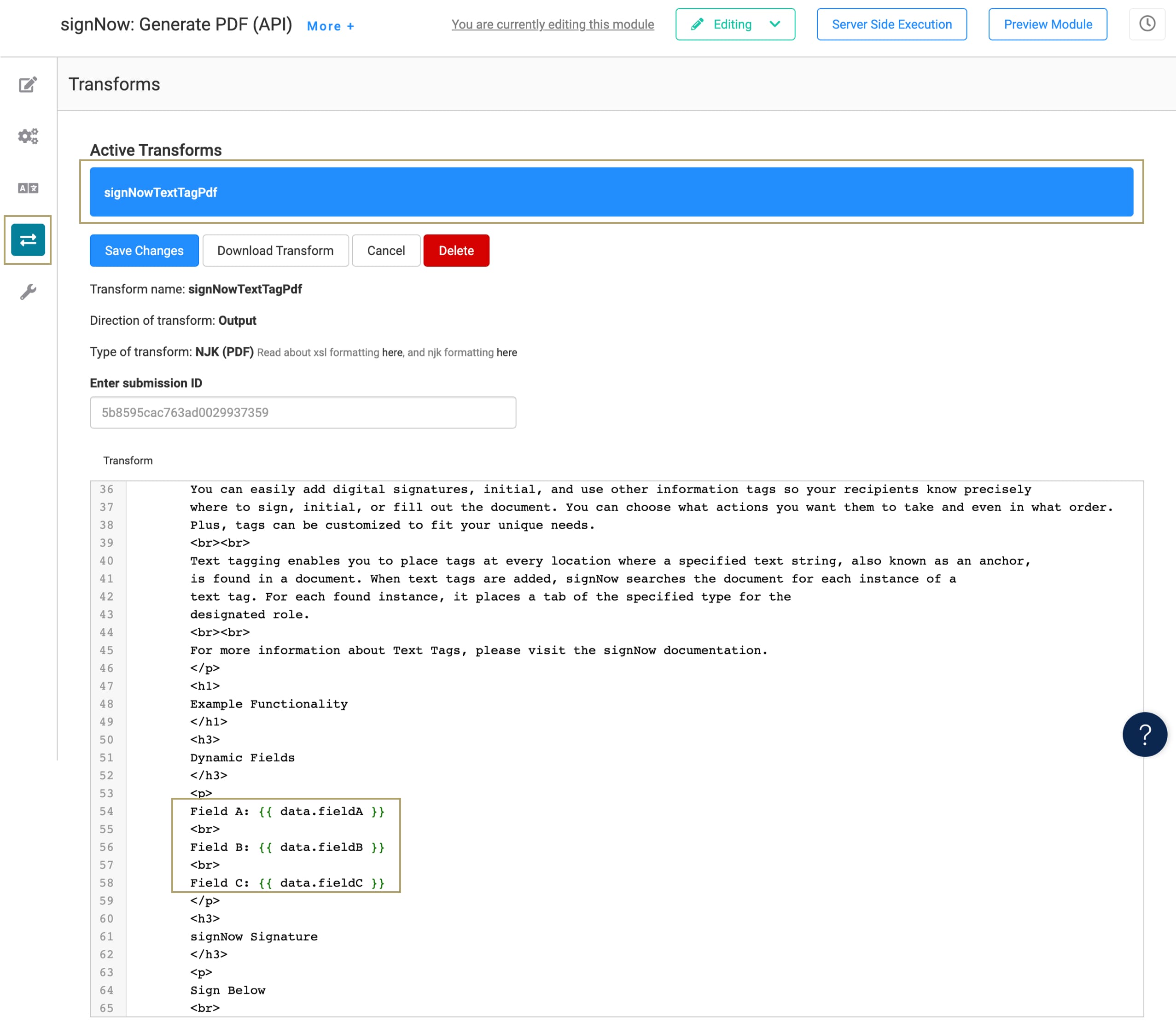The image size is (1176, 1023).
Task: Click 'Dynamic Fields' on line 51
Action: point(243,758)
